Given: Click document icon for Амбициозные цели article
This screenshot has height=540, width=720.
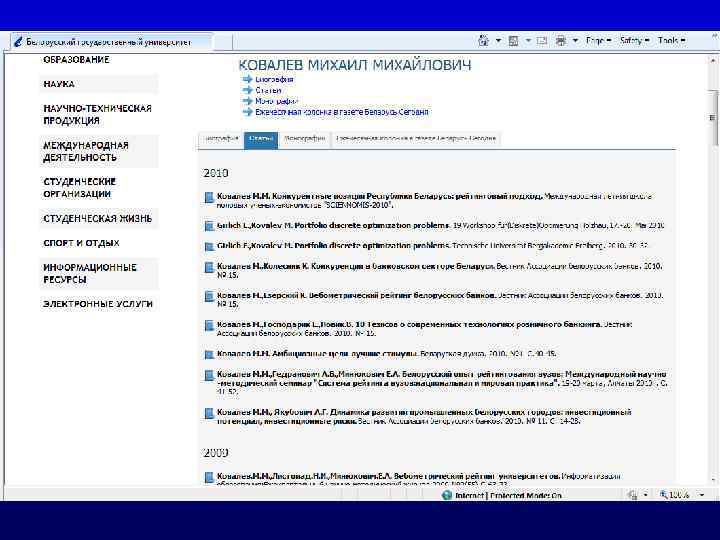Looking at the screenshot, I should (x=209, y=354).
